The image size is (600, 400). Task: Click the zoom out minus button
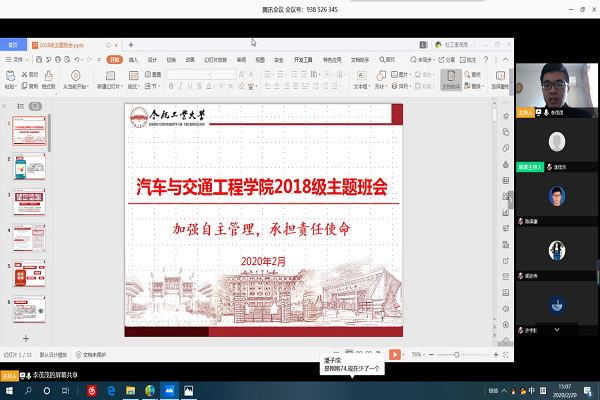(x=431, y=355)
